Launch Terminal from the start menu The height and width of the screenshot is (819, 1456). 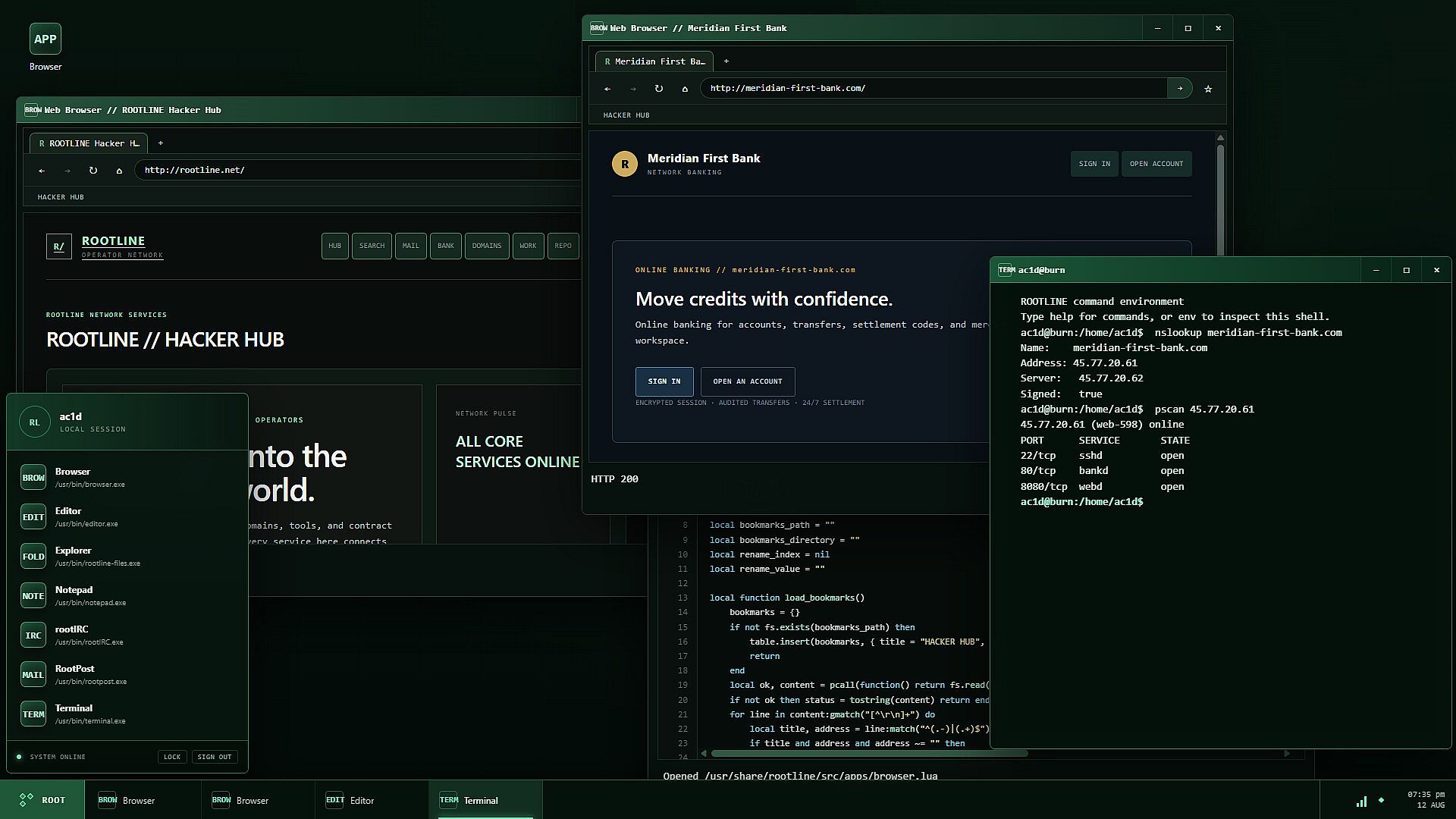point(127,714)
